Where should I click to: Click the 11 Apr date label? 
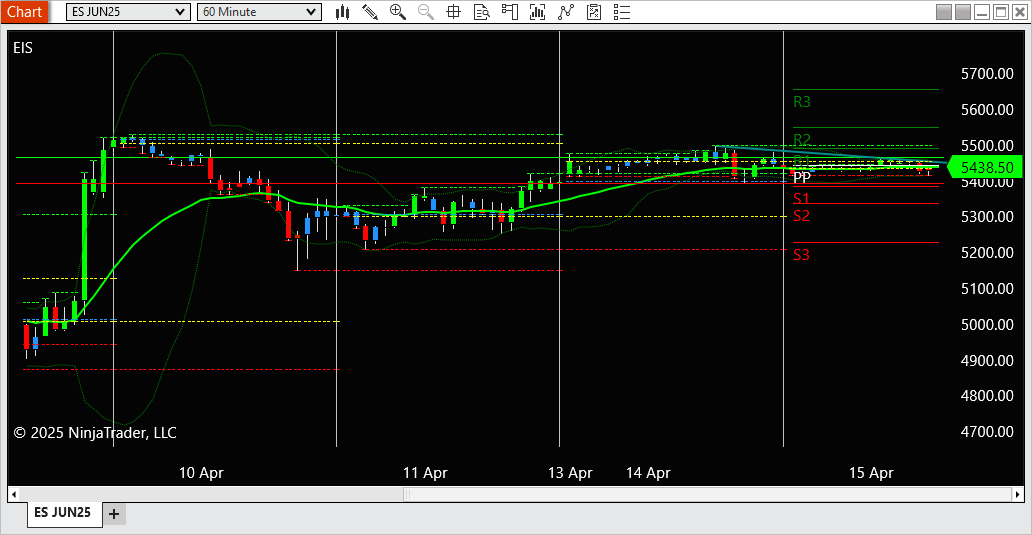425,472
